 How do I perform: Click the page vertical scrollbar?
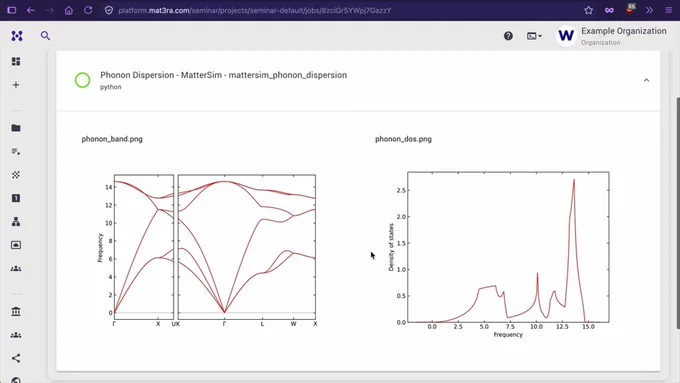(x=677, y=213)
